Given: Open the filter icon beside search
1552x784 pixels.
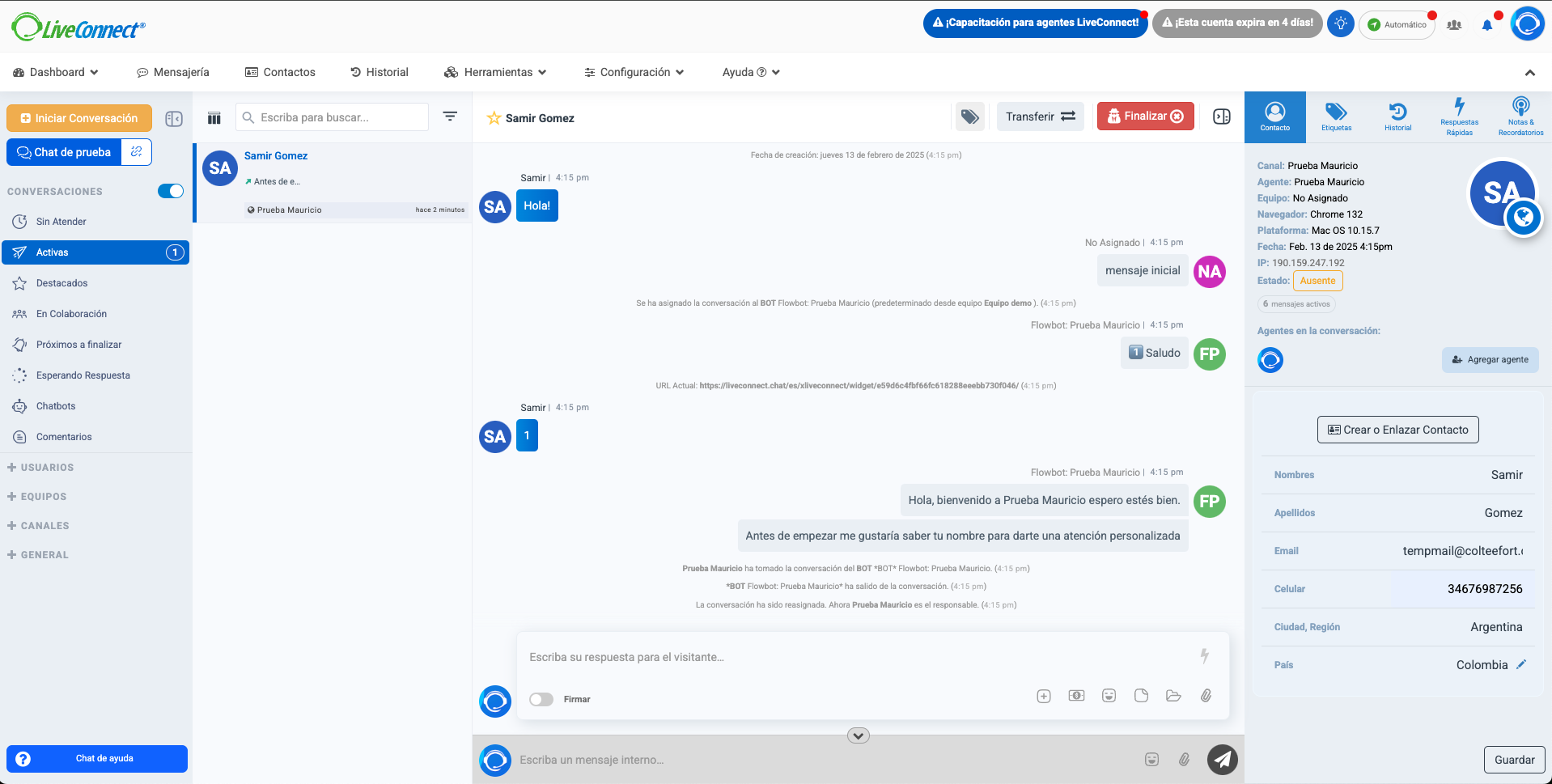Looking at the screenshot, I should pyautogui.click(x=450, y=117).
